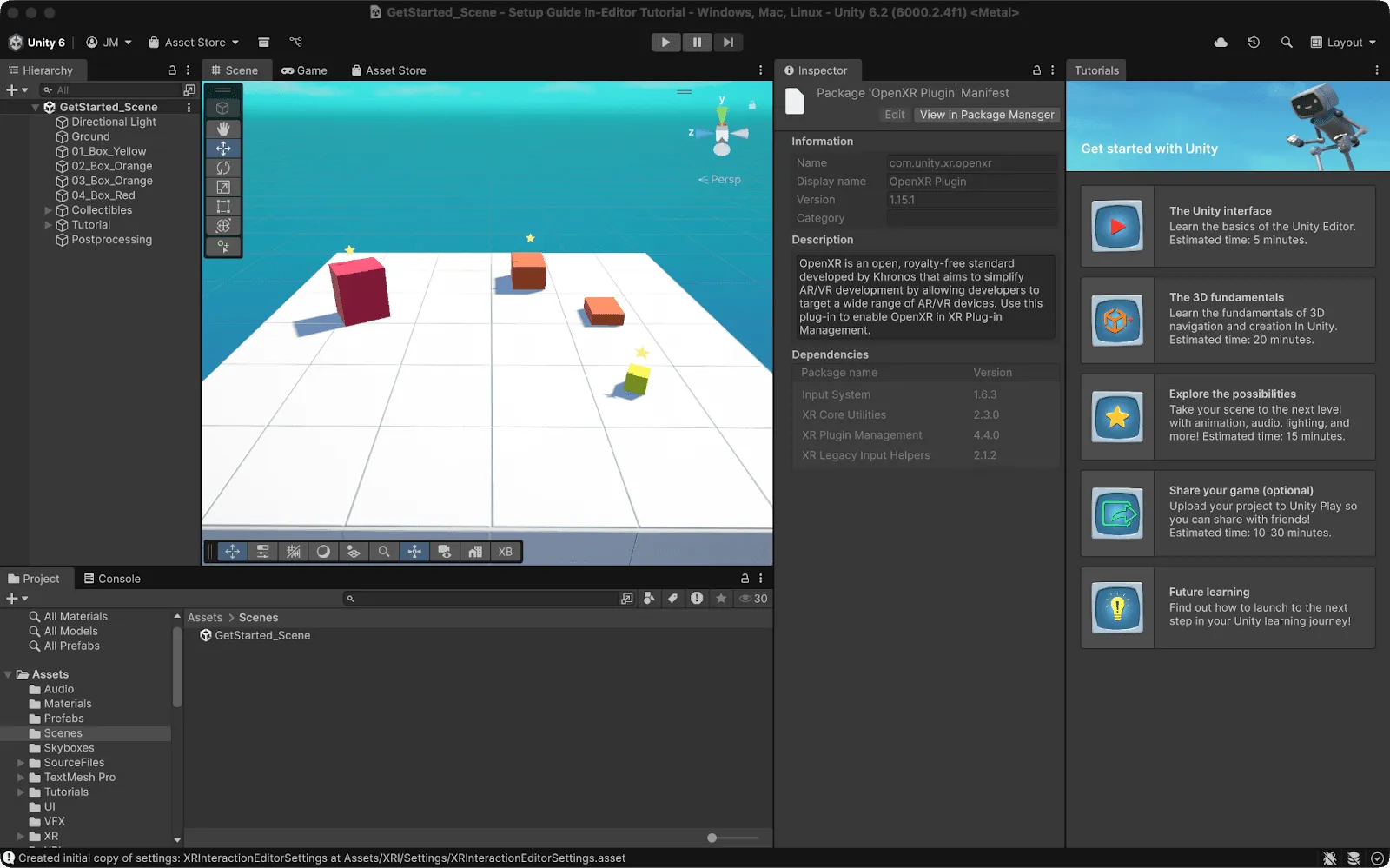Collapse the GetStarted_Scene hierarchy entry
1390x868 pixels.
(36, 106)
